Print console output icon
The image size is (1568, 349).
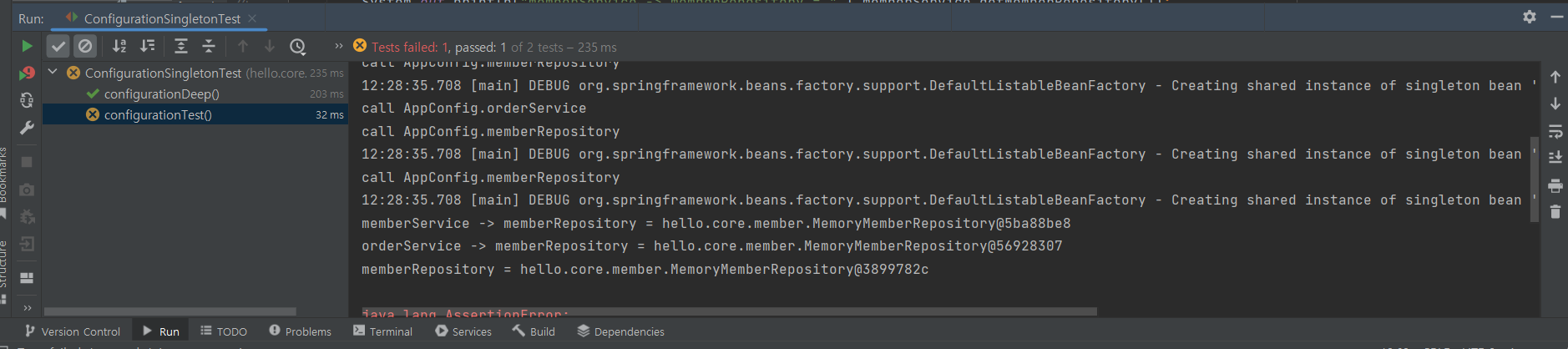coord(1555,185)
